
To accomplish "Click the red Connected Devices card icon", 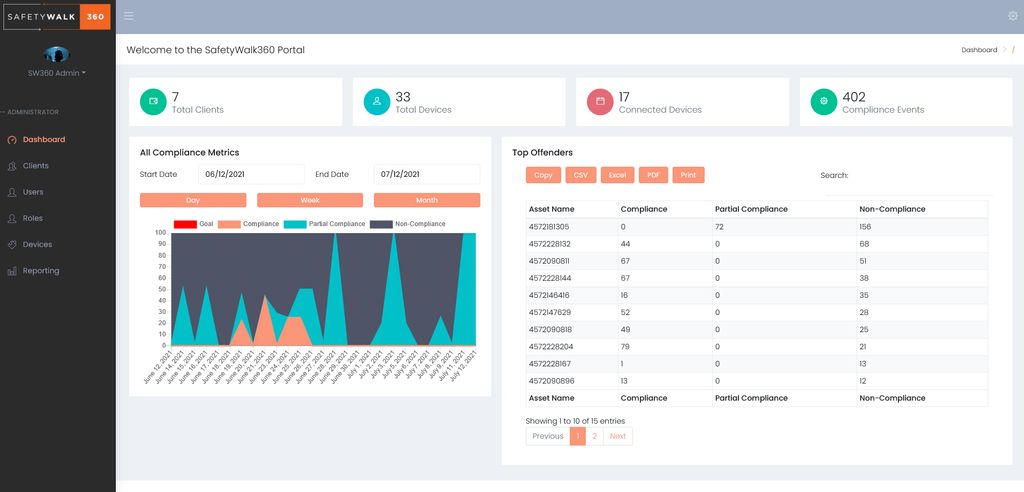I will point(600,102).
